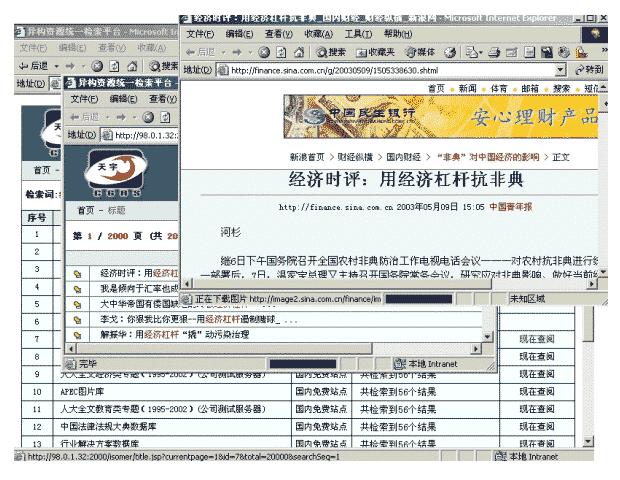Open 媒体 media panel in Sina window

click(420, 52)
